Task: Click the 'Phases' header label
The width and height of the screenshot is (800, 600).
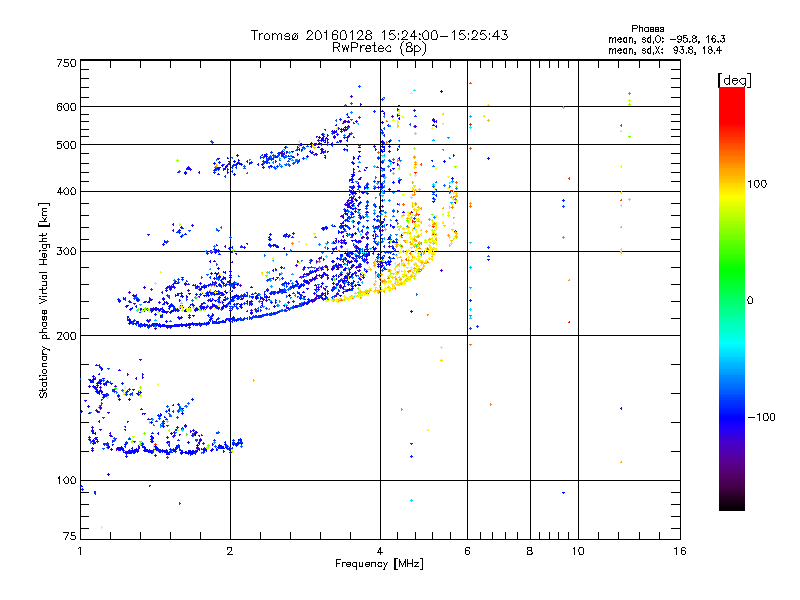Action: 647,29
